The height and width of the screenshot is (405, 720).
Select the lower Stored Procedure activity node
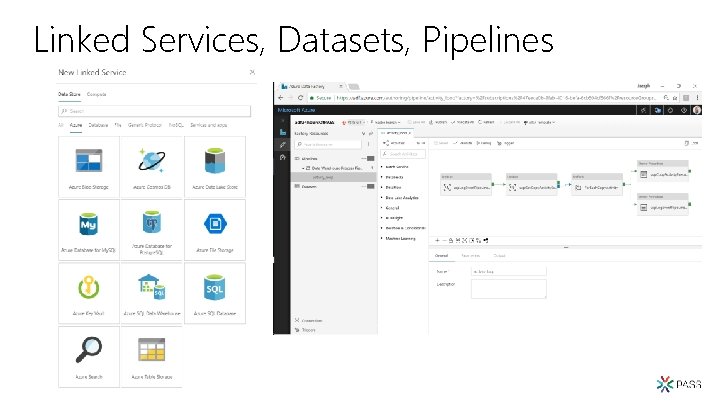tap(663, 204)
